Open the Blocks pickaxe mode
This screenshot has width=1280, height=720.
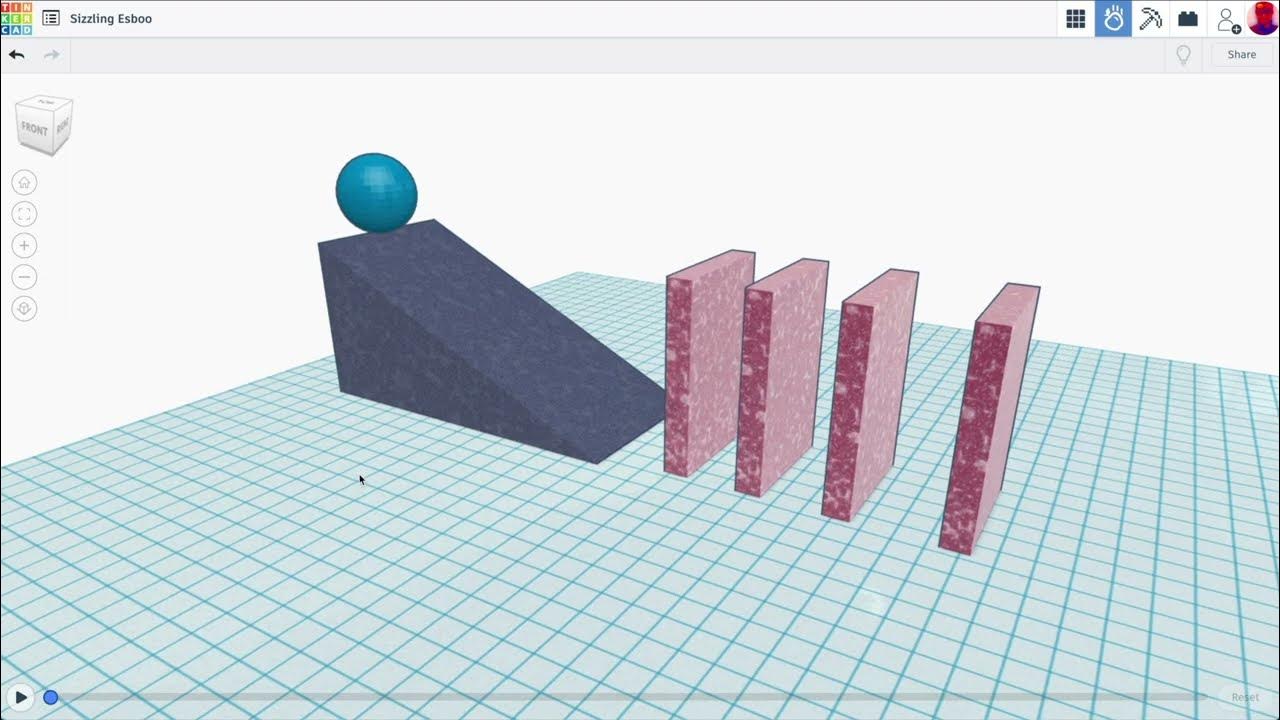[1151, 19]
